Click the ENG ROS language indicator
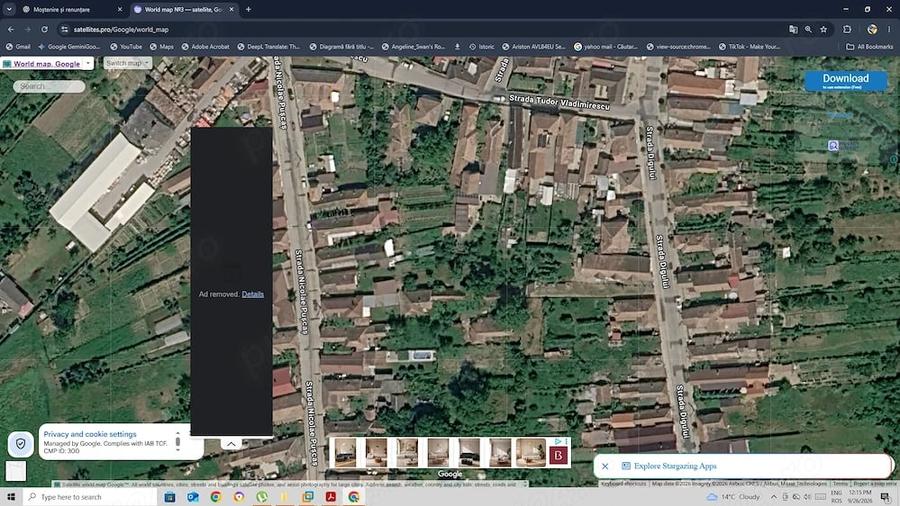Screen dimensions: 900x506 coord(836,497)
